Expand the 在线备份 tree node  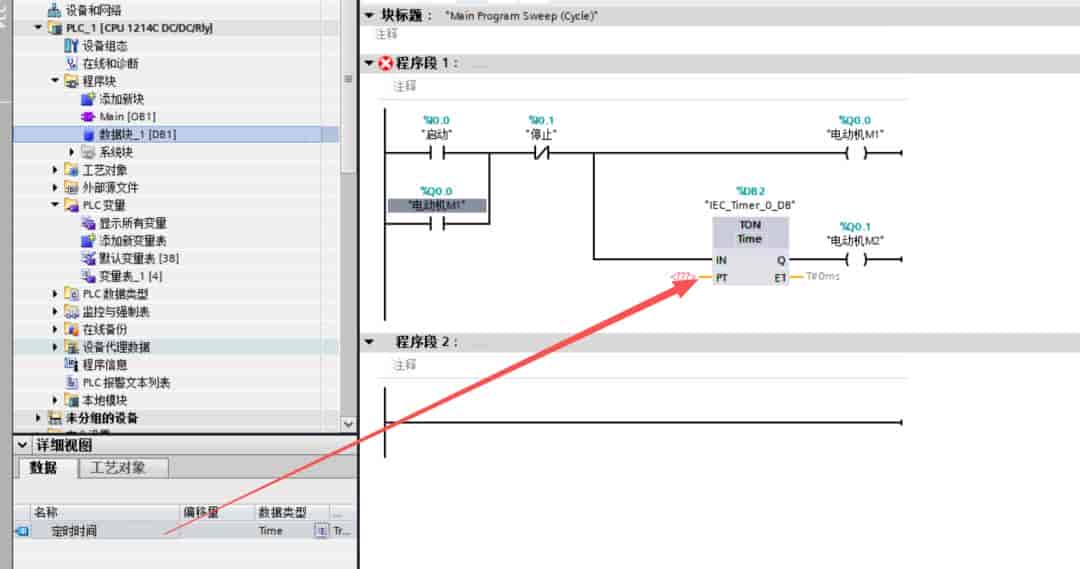pos(55,329)
